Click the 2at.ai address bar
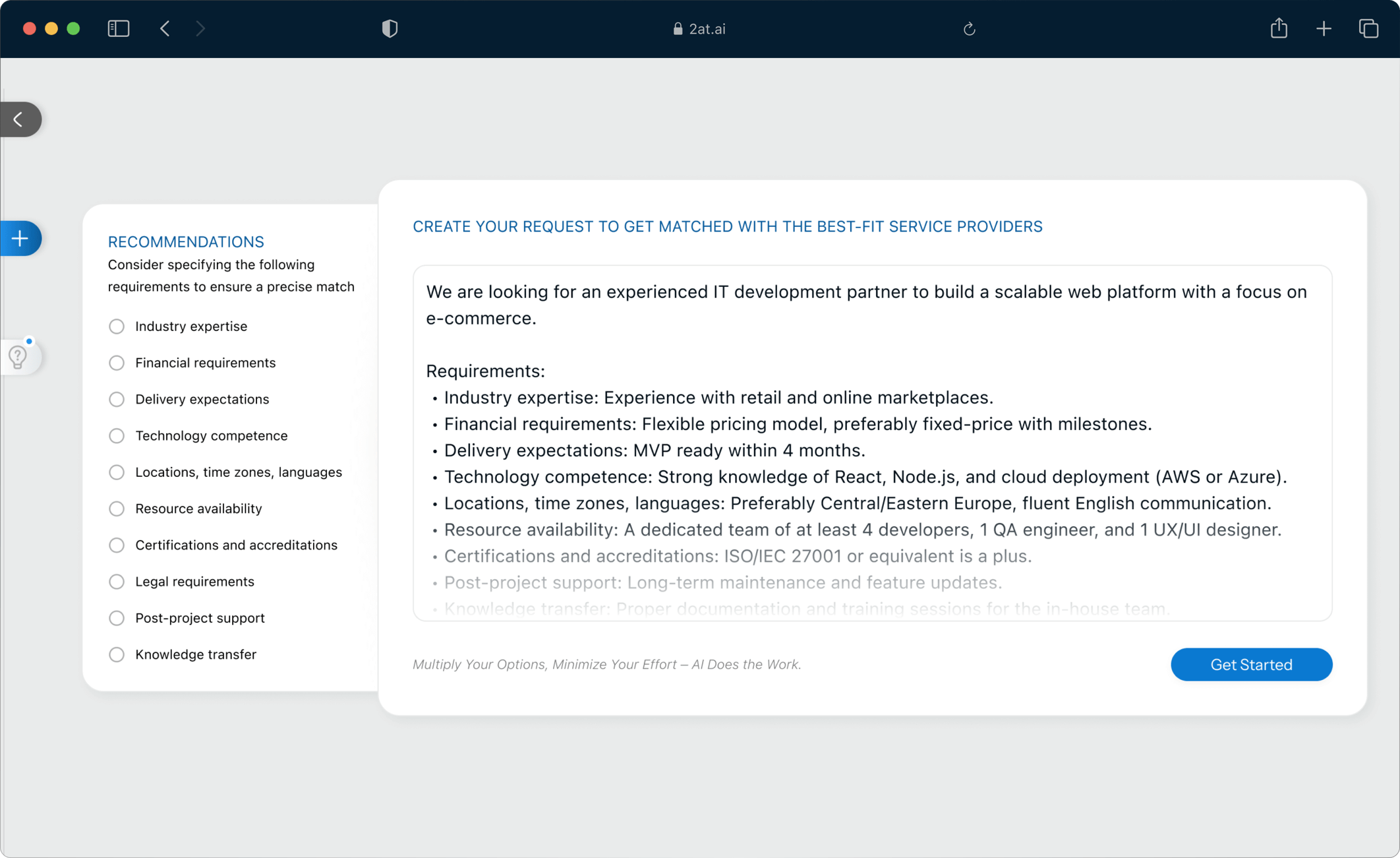Screen dimensions: 1400x858 click(699, 29)
